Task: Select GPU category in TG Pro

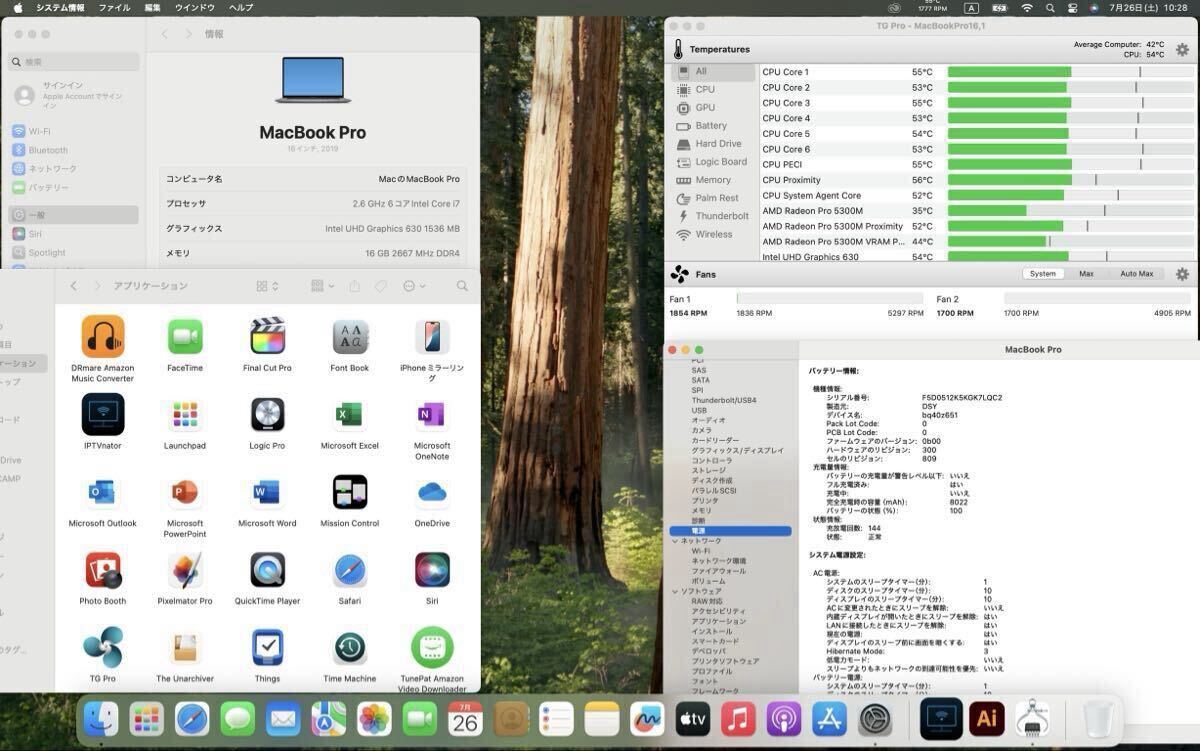Action: pos(714,107)
